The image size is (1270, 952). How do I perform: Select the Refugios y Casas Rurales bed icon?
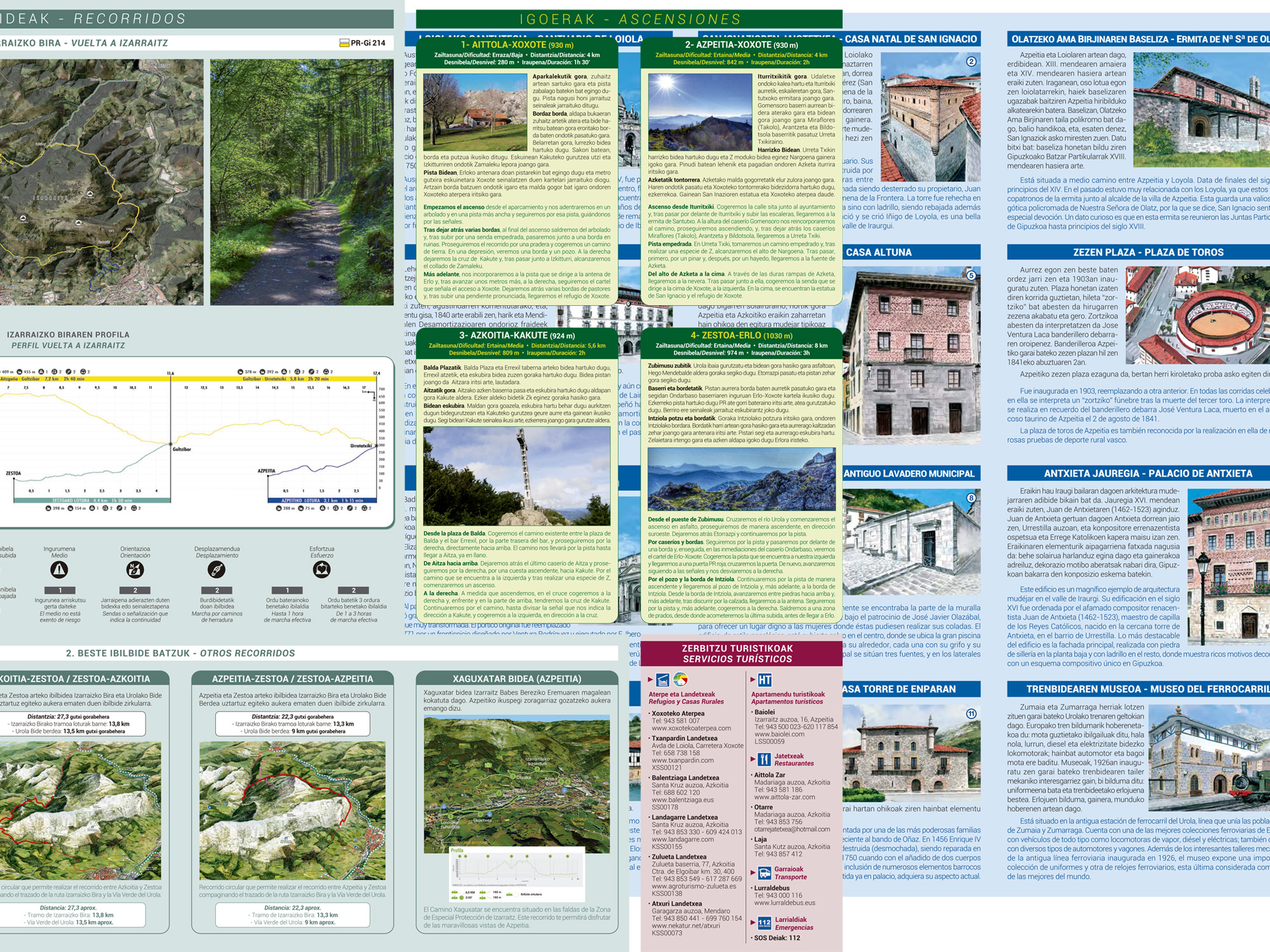(x=662, y=680)
